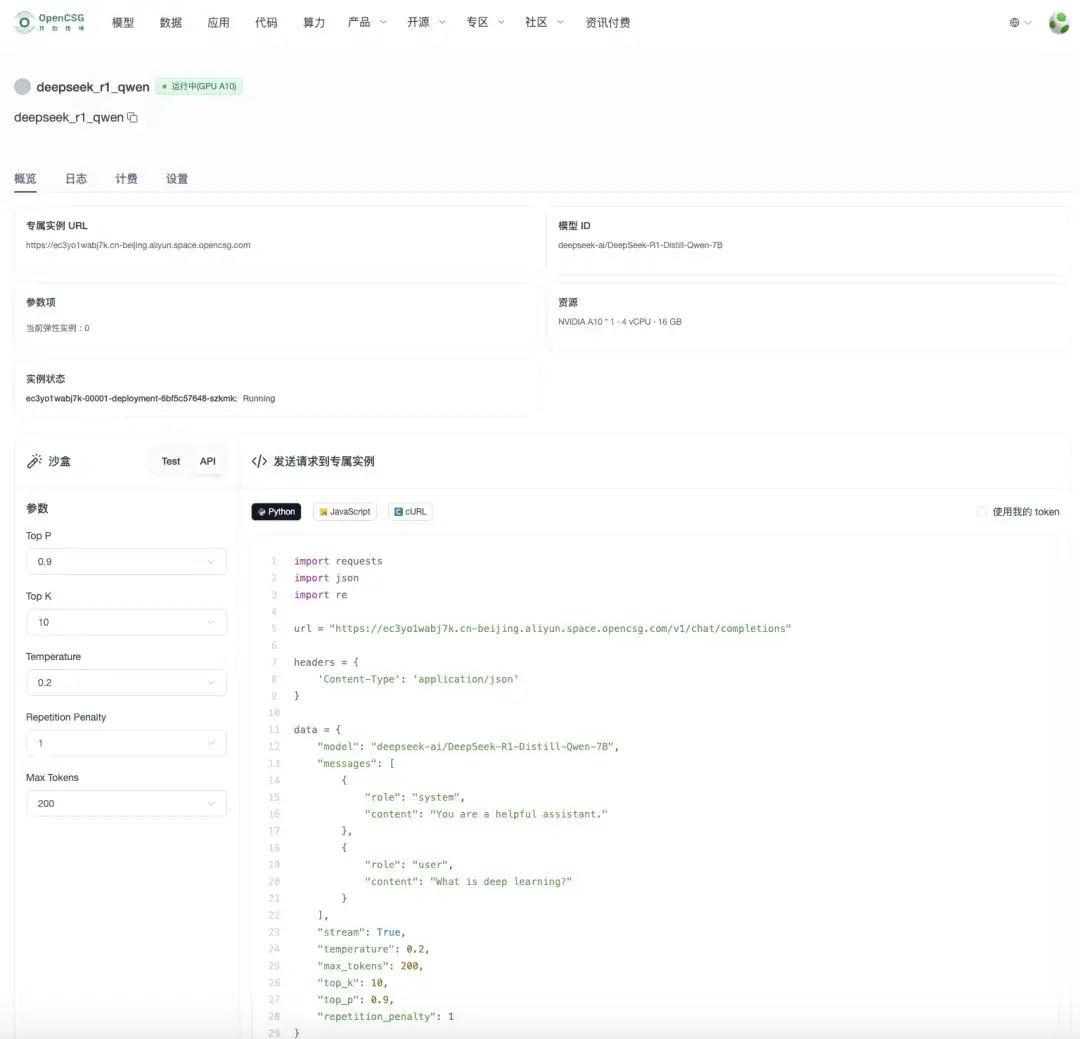Image resolution: width=1080 pixels, height=1039 pixels.
Task: Expand the 专区 menu
Action: (486, 23)
